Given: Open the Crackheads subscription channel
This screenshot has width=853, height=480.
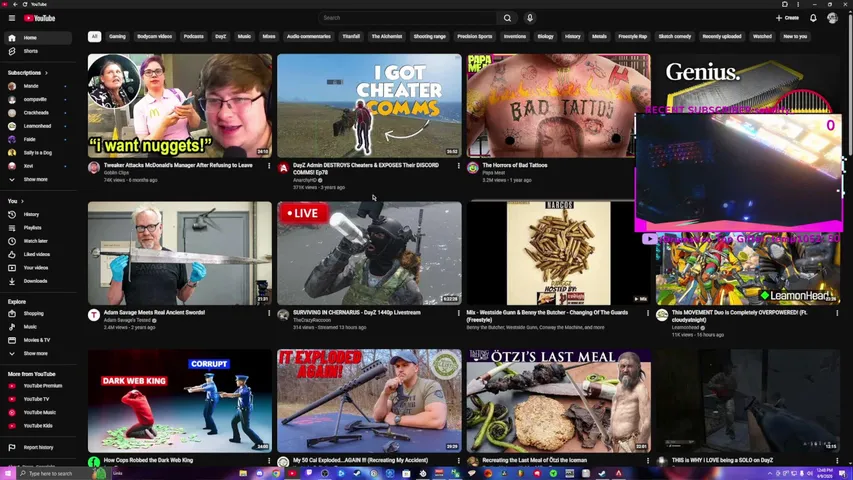Looking at the screenshot, I should [x=38, y=113].
